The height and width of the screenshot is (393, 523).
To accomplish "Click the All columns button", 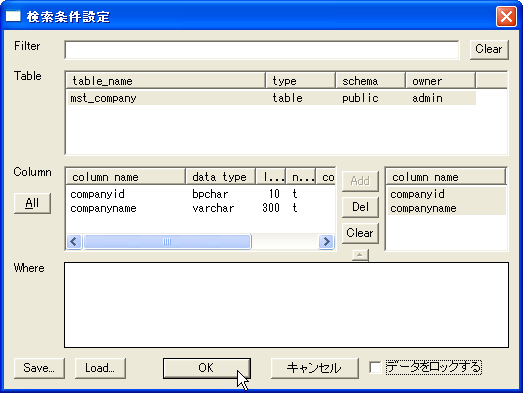I will tap(32, 203).
